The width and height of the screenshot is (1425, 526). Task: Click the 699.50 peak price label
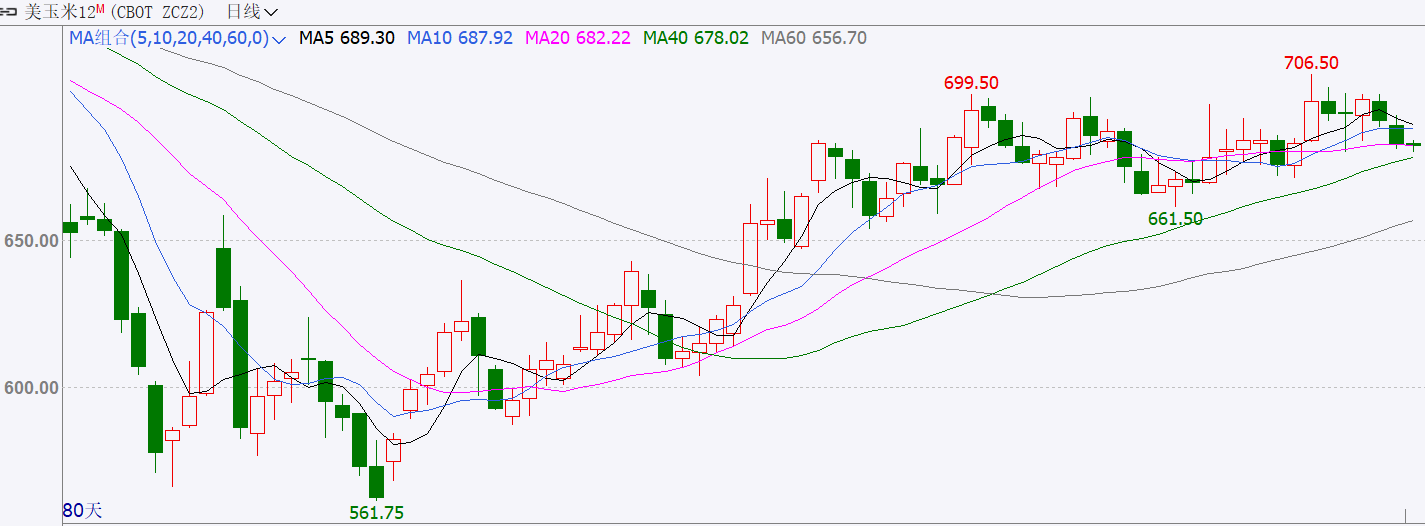point(971,82)
